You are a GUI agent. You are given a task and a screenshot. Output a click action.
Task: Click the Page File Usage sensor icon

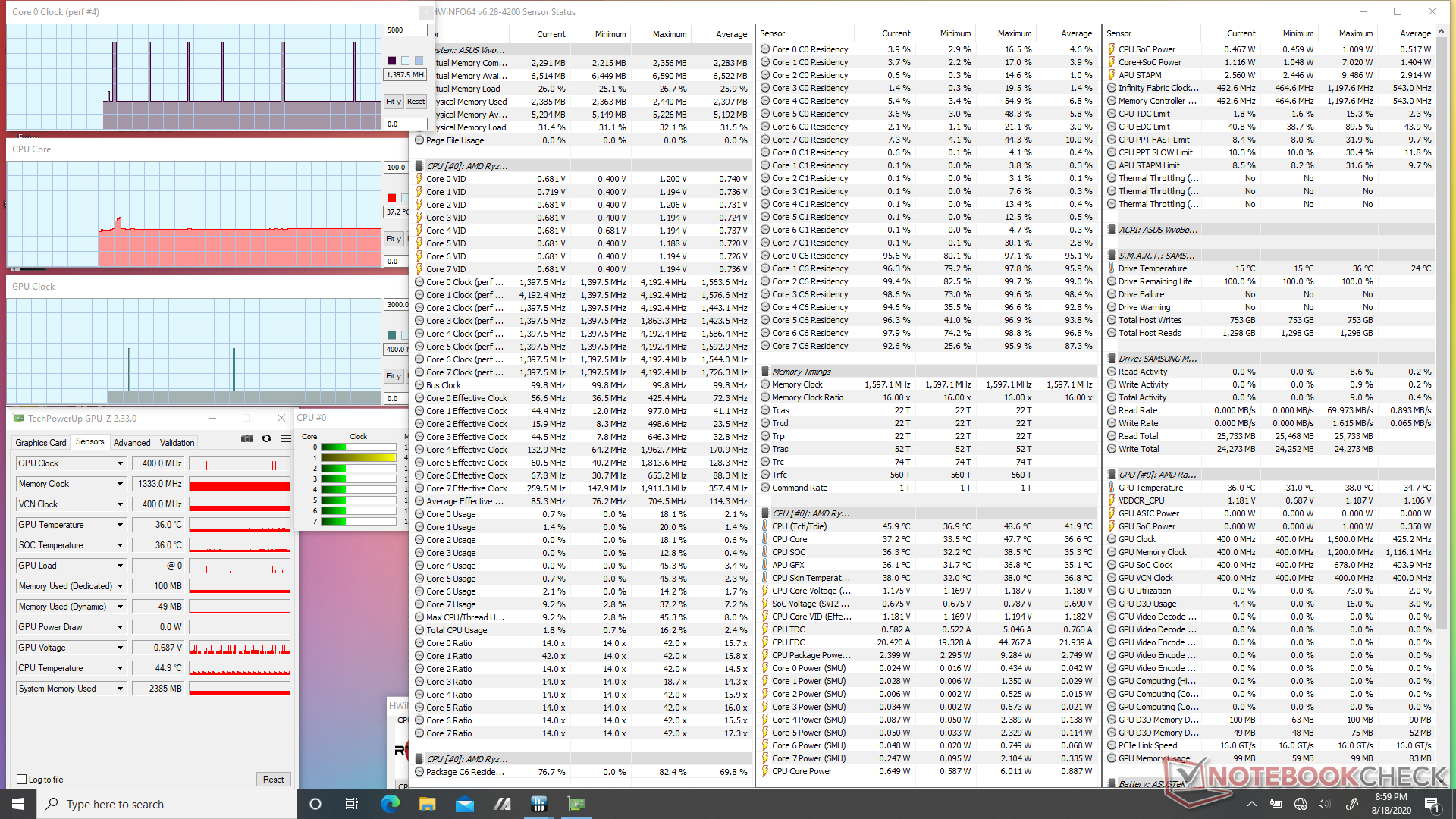(x=419, y=140)
